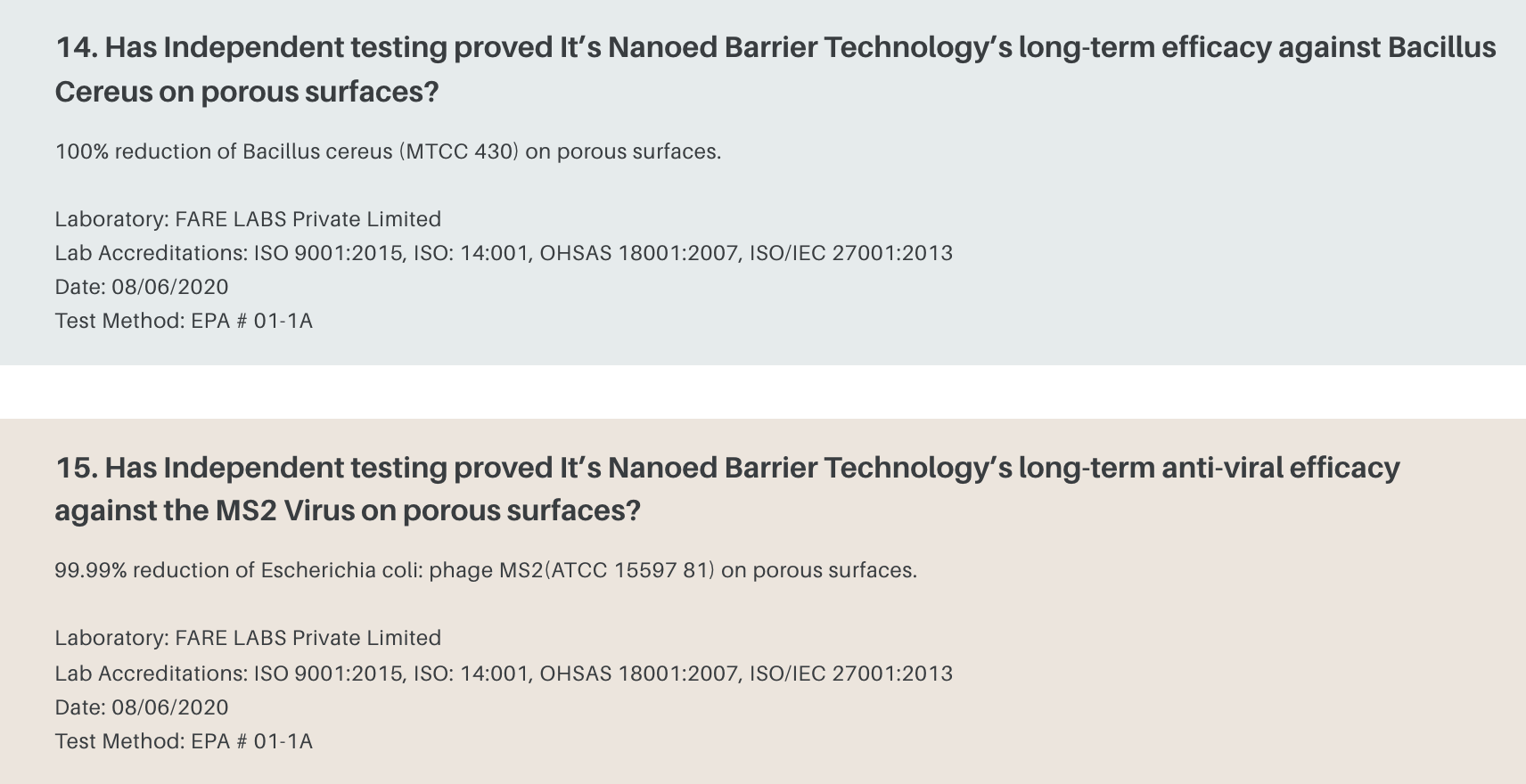Viewport: 1526px width, 784px height.
Task: Click 'Cereus on porous surfaces?' heading line
Action: (x=247, y=92)
